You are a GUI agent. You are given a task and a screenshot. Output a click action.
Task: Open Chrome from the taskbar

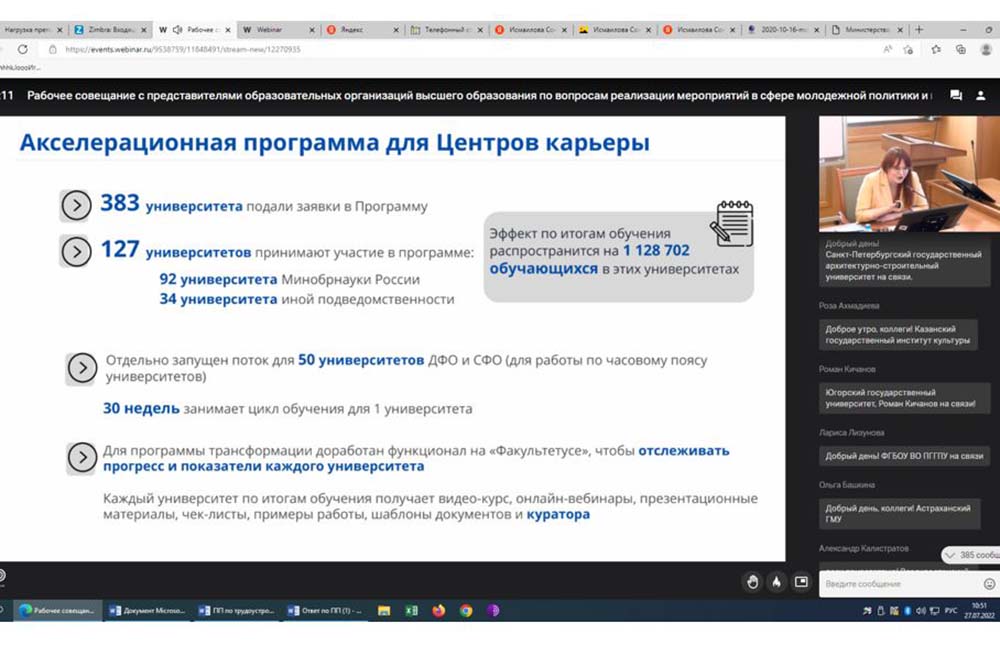click(466, 610)
